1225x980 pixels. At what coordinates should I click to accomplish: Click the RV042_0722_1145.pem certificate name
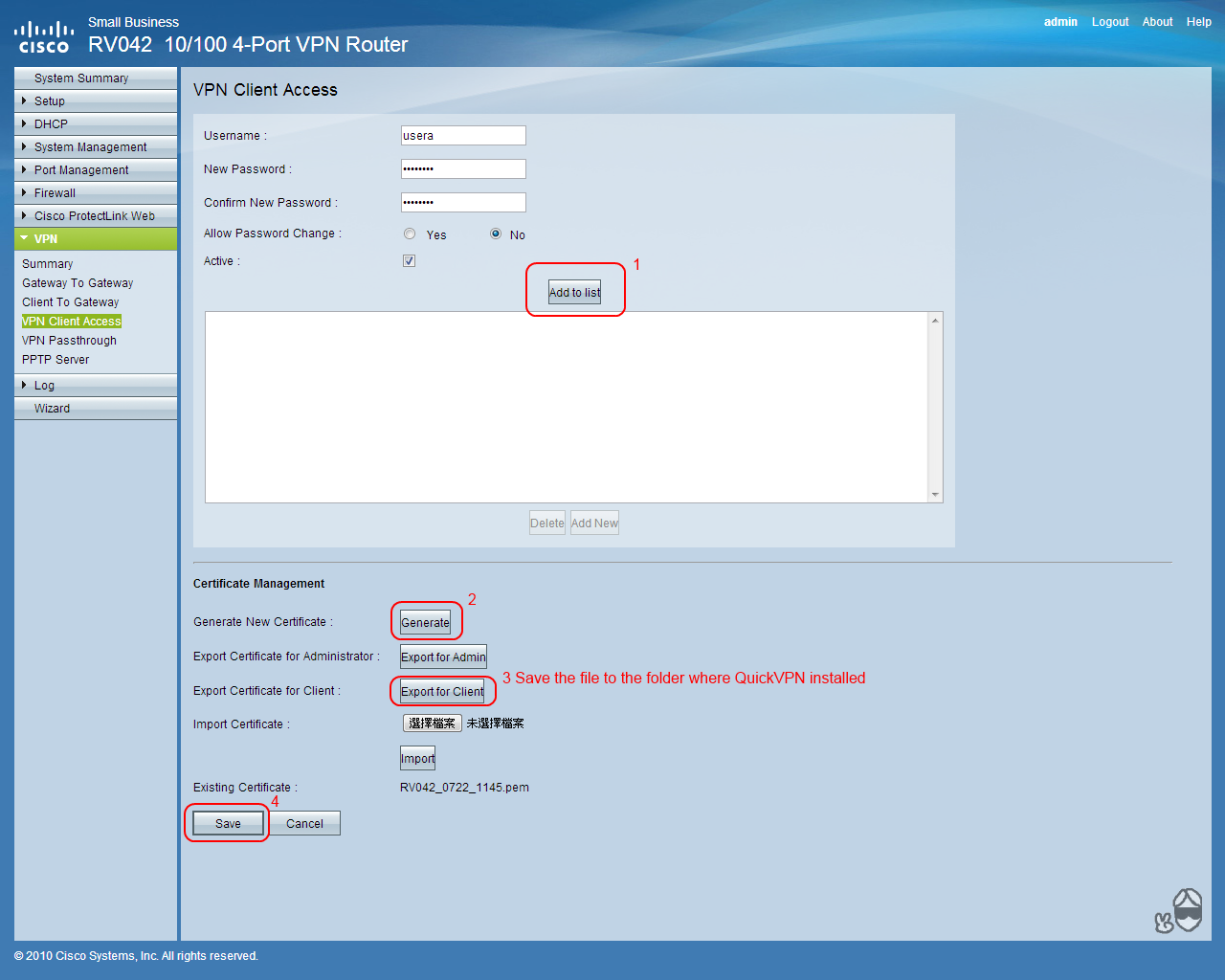click(464, 788)
